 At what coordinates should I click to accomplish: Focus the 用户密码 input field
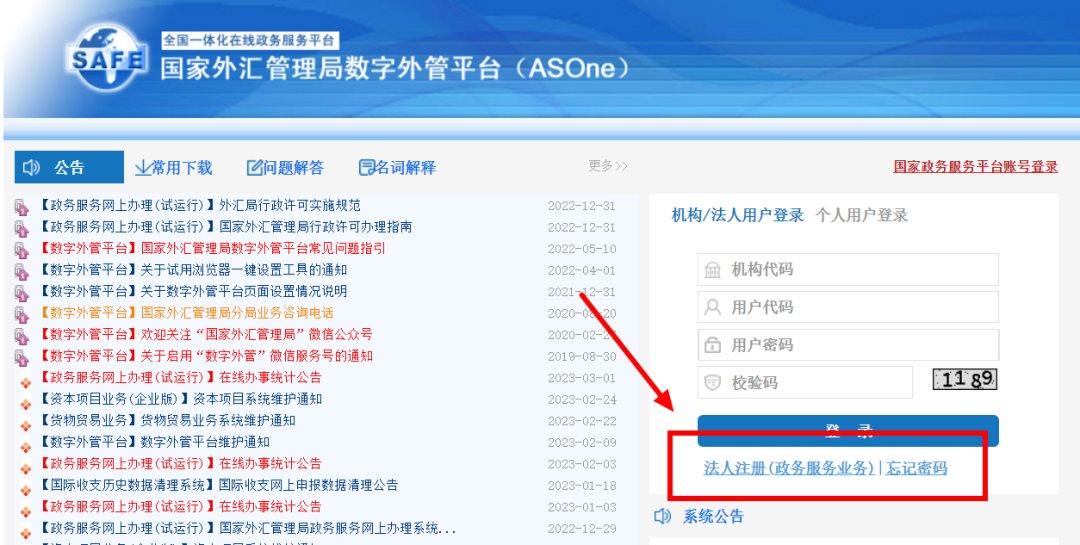pyautogui.click(x=848, y=345)
